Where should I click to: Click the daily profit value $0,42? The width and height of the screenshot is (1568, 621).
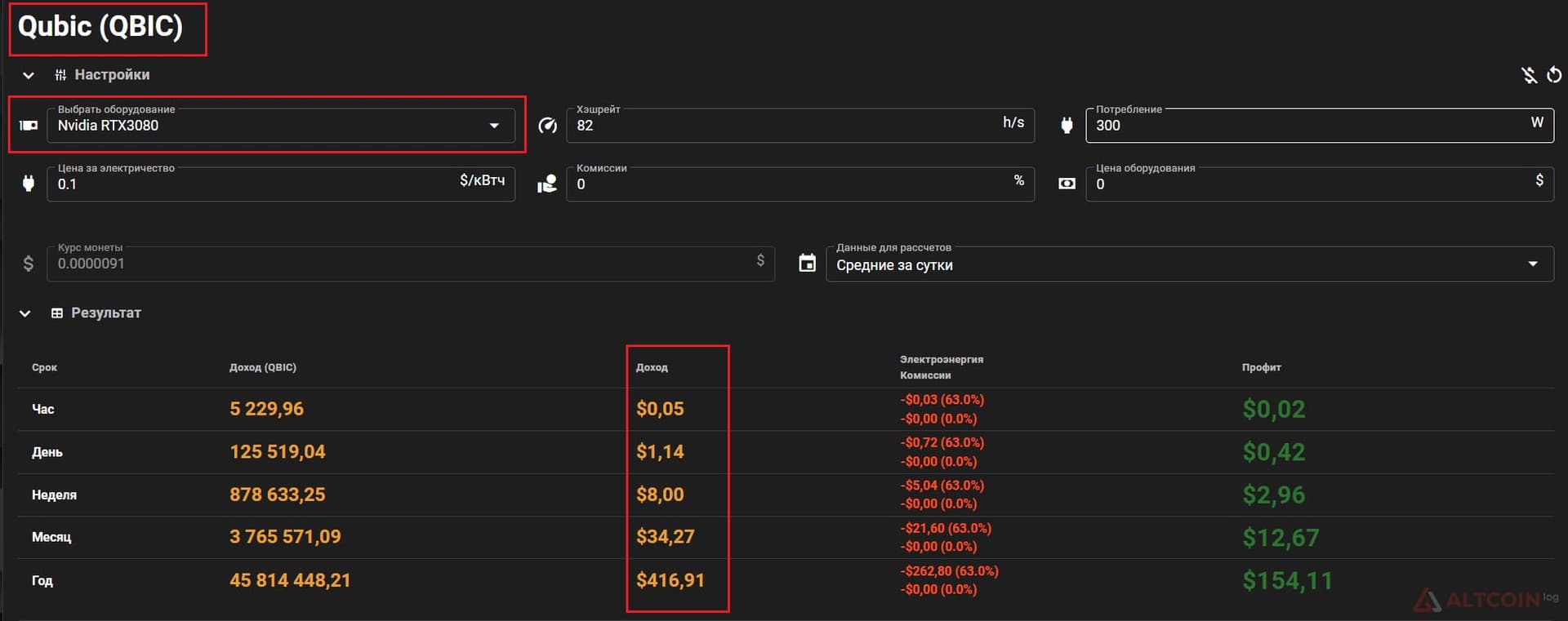(x=1273, y=452)
